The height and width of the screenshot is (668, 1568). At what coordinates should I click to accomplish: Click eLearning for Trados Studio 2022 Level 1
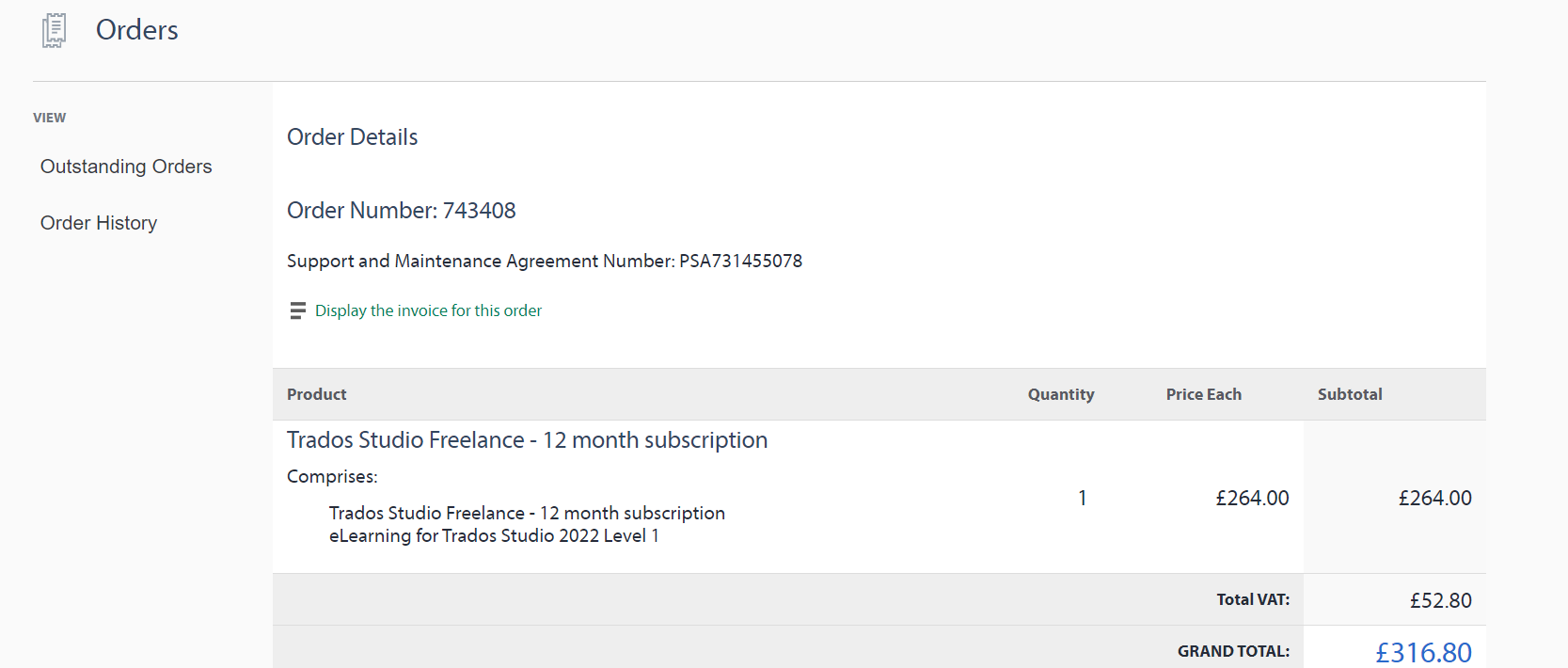coord(494,535)
